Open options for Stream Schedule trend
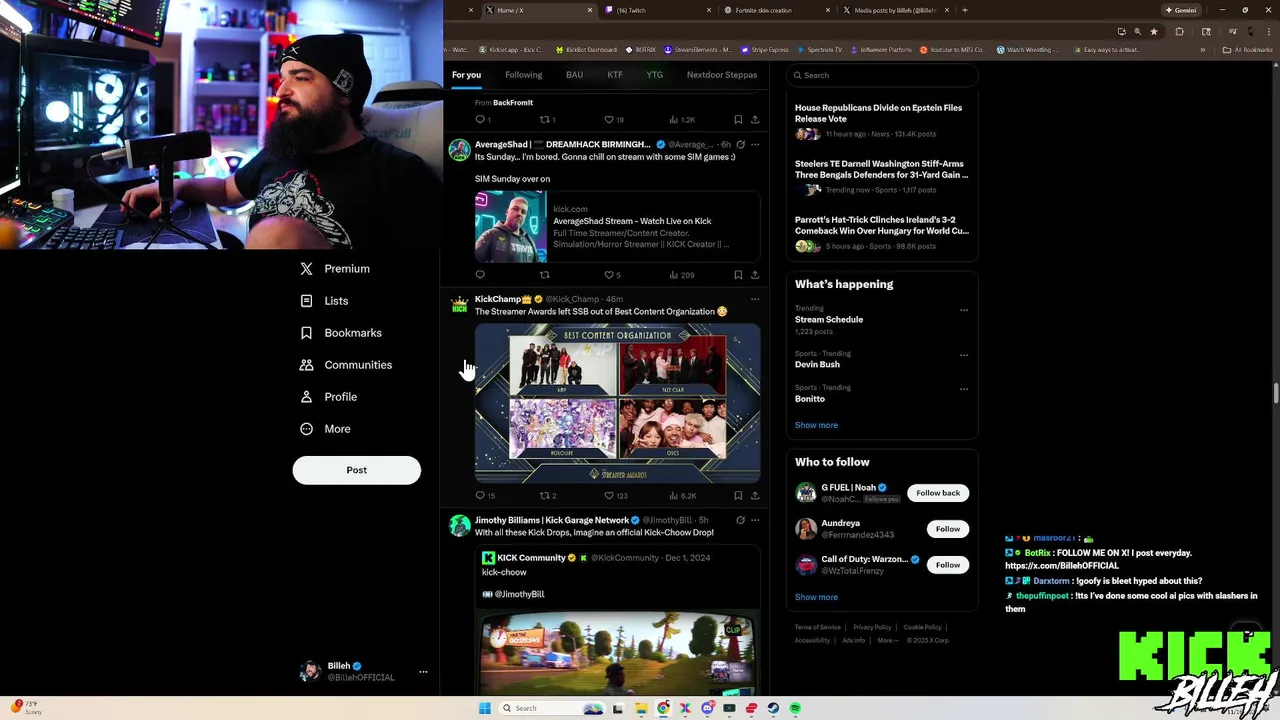The height and width of the screenshot is (720, 1280). 964,310
